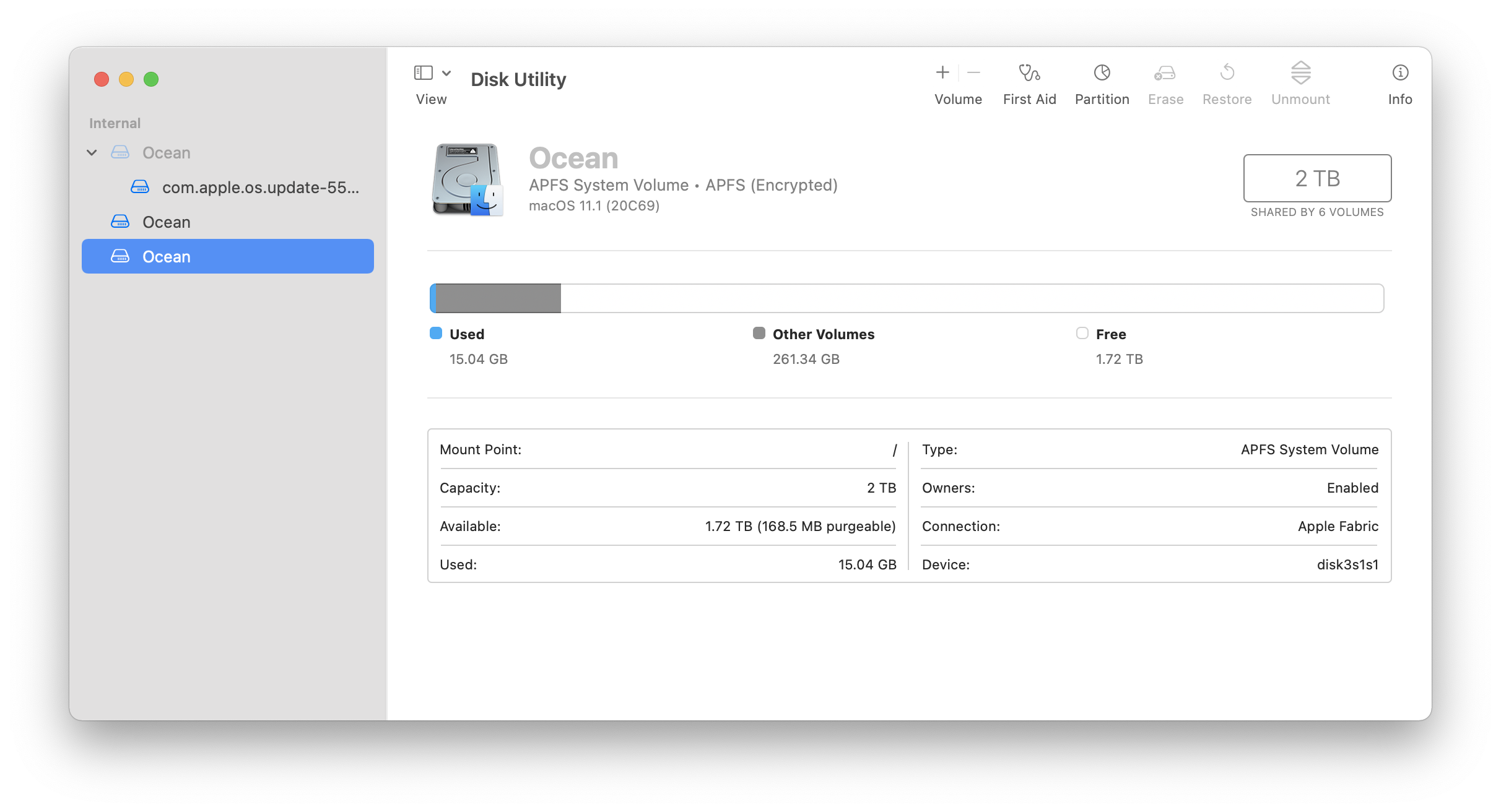
Task: Toggle the sidebar view icon
Action: point(423,73)
